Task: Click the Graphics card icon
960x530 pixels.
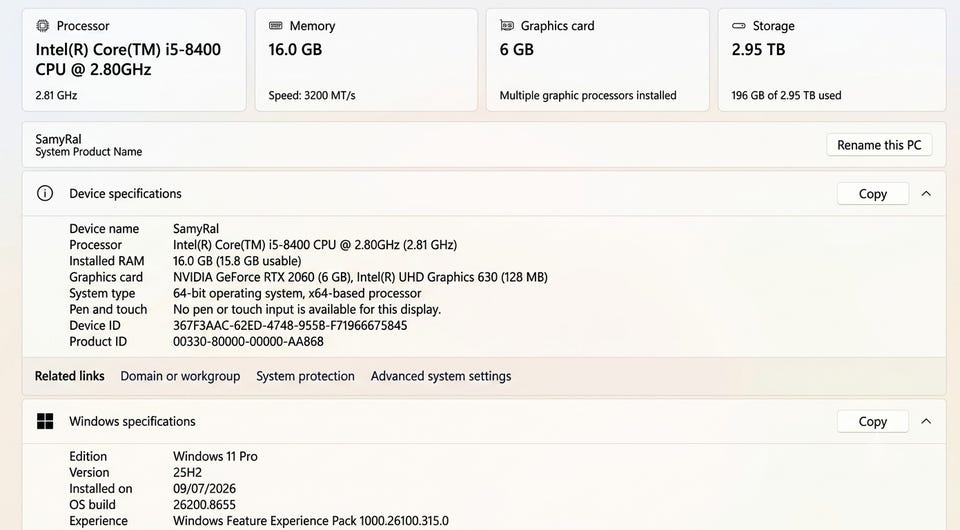Action: click(507, 26)
